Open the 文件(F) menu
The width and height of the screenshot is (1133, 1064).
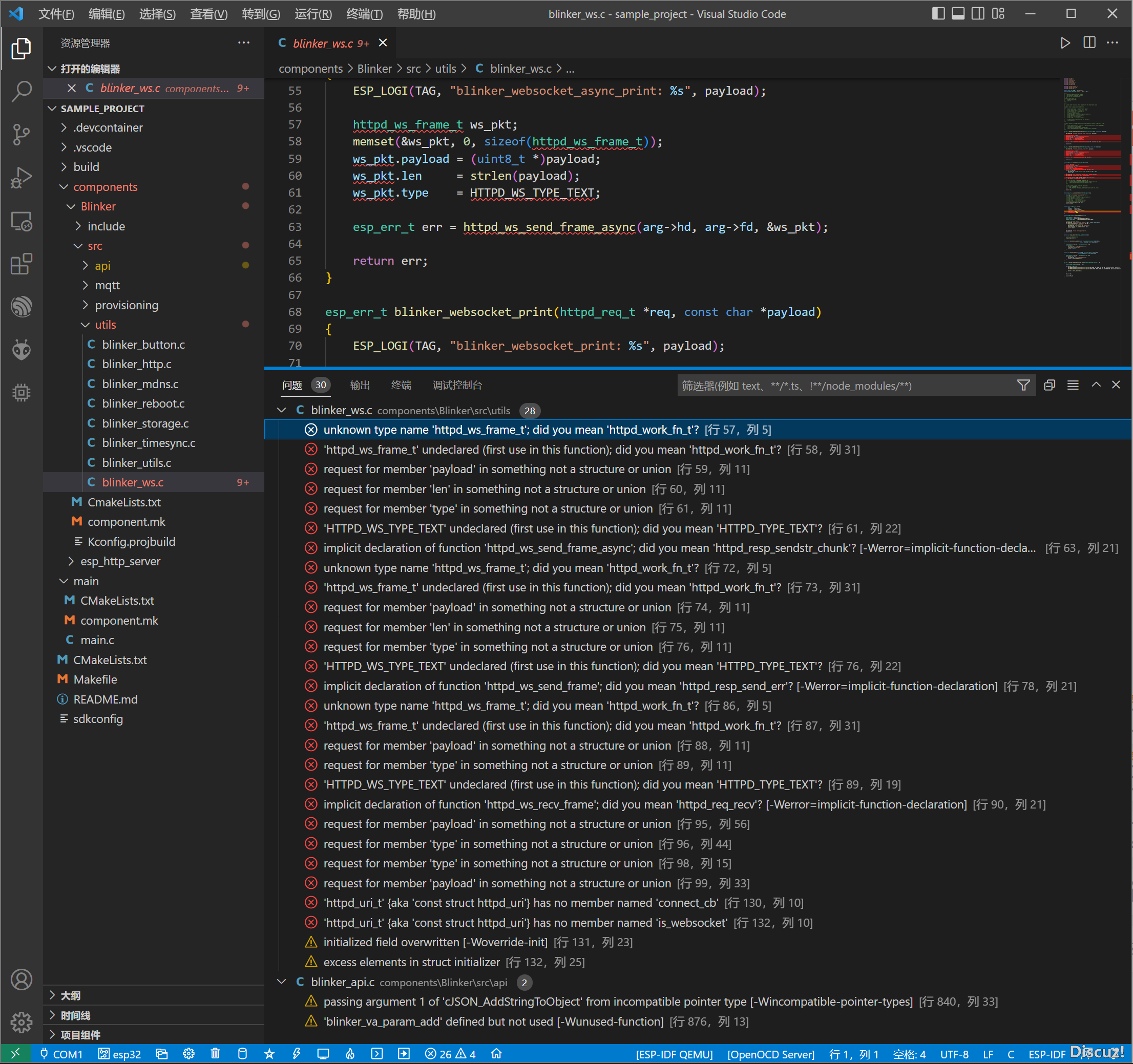[56, 14]
